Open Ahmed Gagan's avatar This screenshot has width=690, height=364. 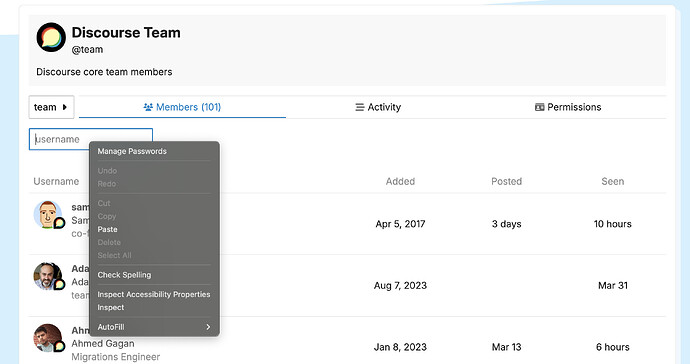point(48,338)
